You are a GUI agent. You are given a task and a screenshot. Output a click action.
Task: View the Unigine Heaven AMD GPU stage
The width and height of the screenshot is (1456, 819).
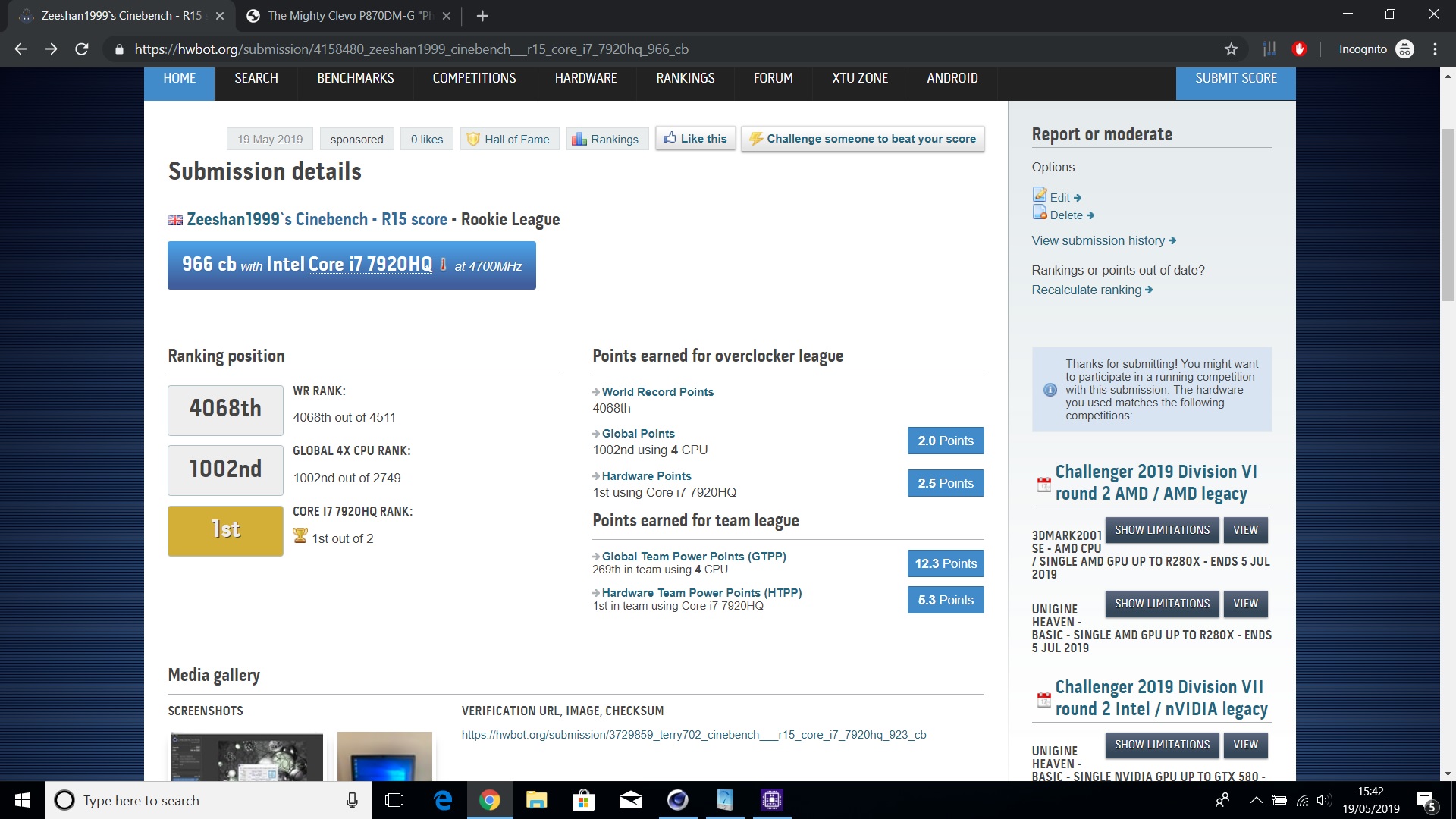[1245, 604]
